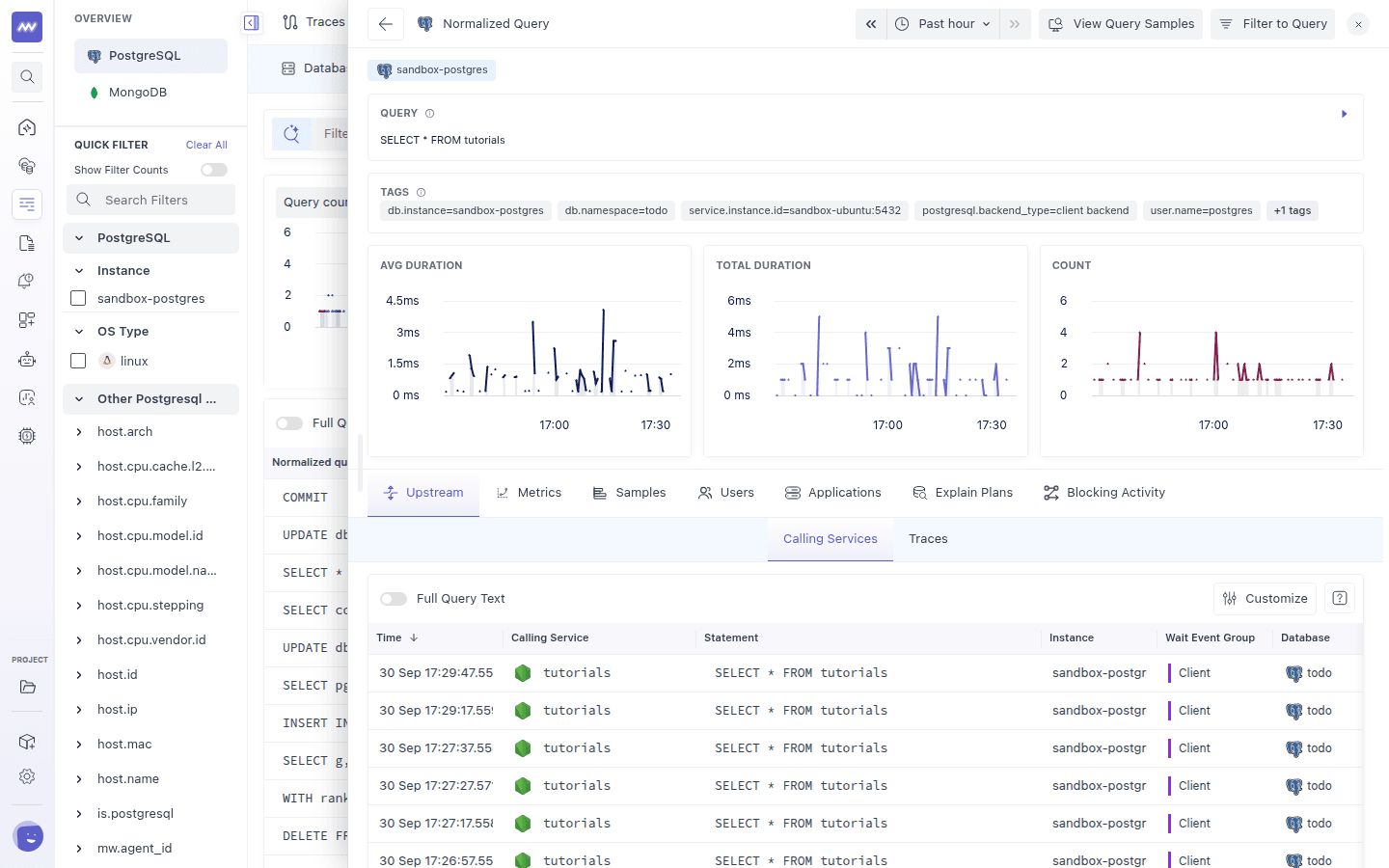Toggle Show Filter Counts switch

[214, 170]
